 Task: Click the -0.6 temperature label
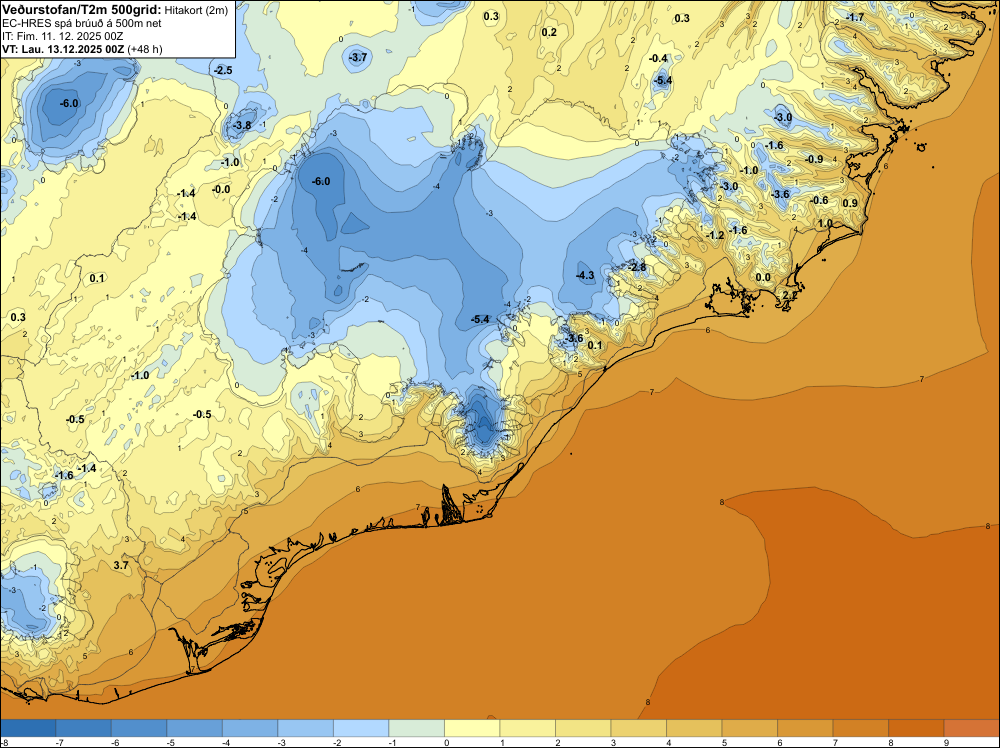(x=819, y=200)
